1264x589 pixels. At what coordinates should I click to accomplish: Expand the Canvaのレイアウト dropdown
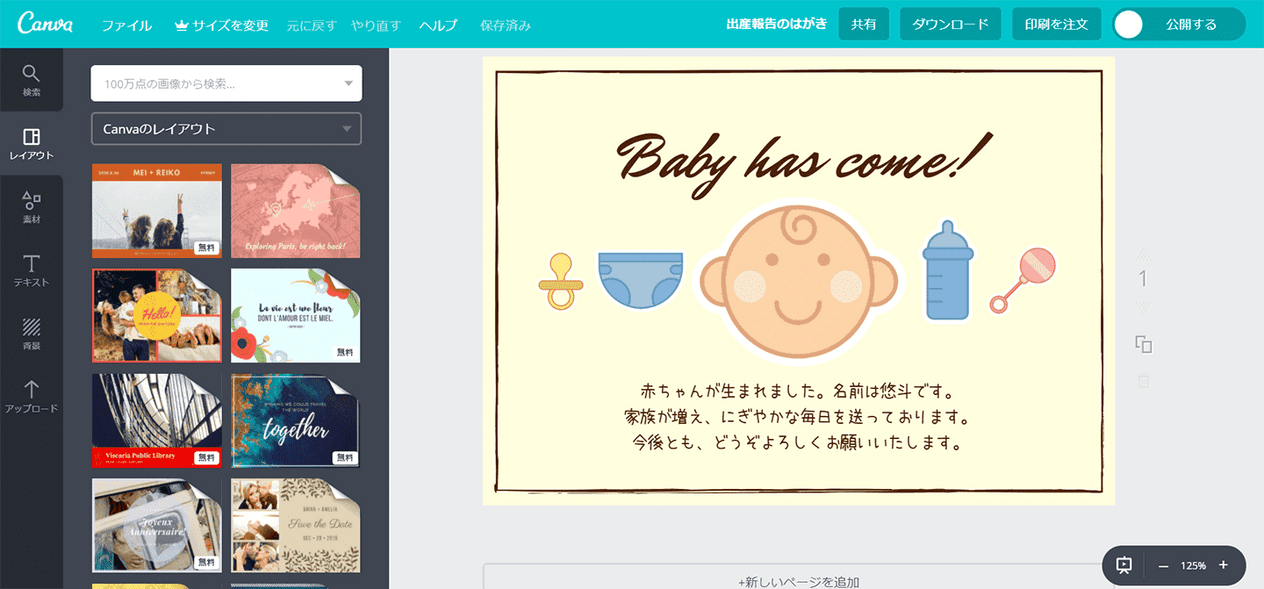click(x=347, y=129)
